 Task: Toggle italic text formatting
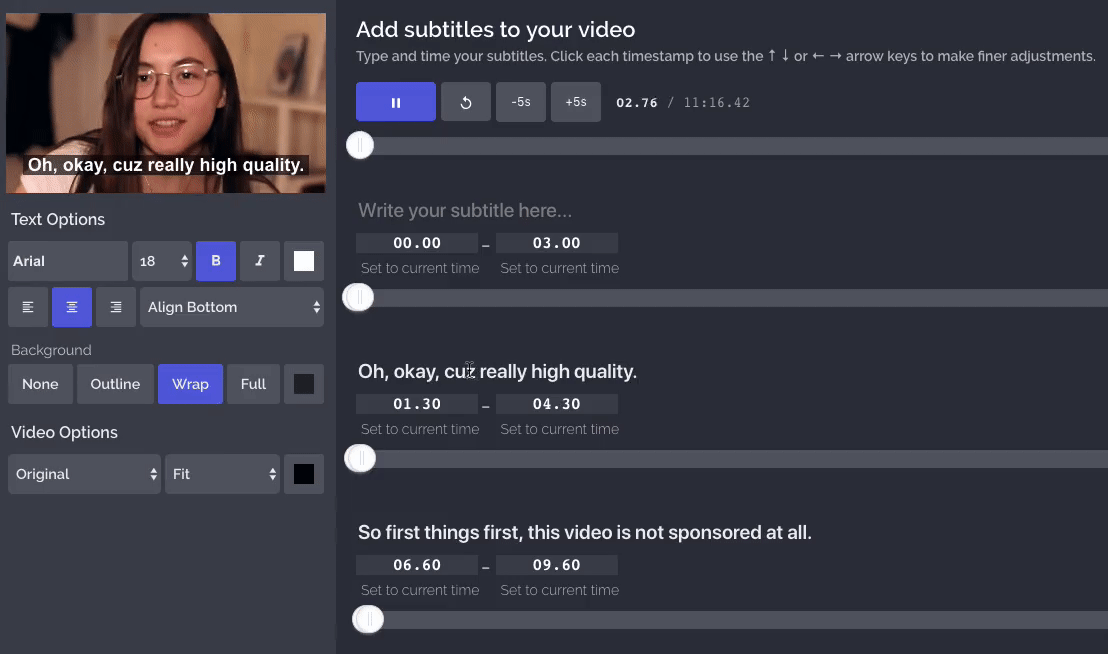259,261
